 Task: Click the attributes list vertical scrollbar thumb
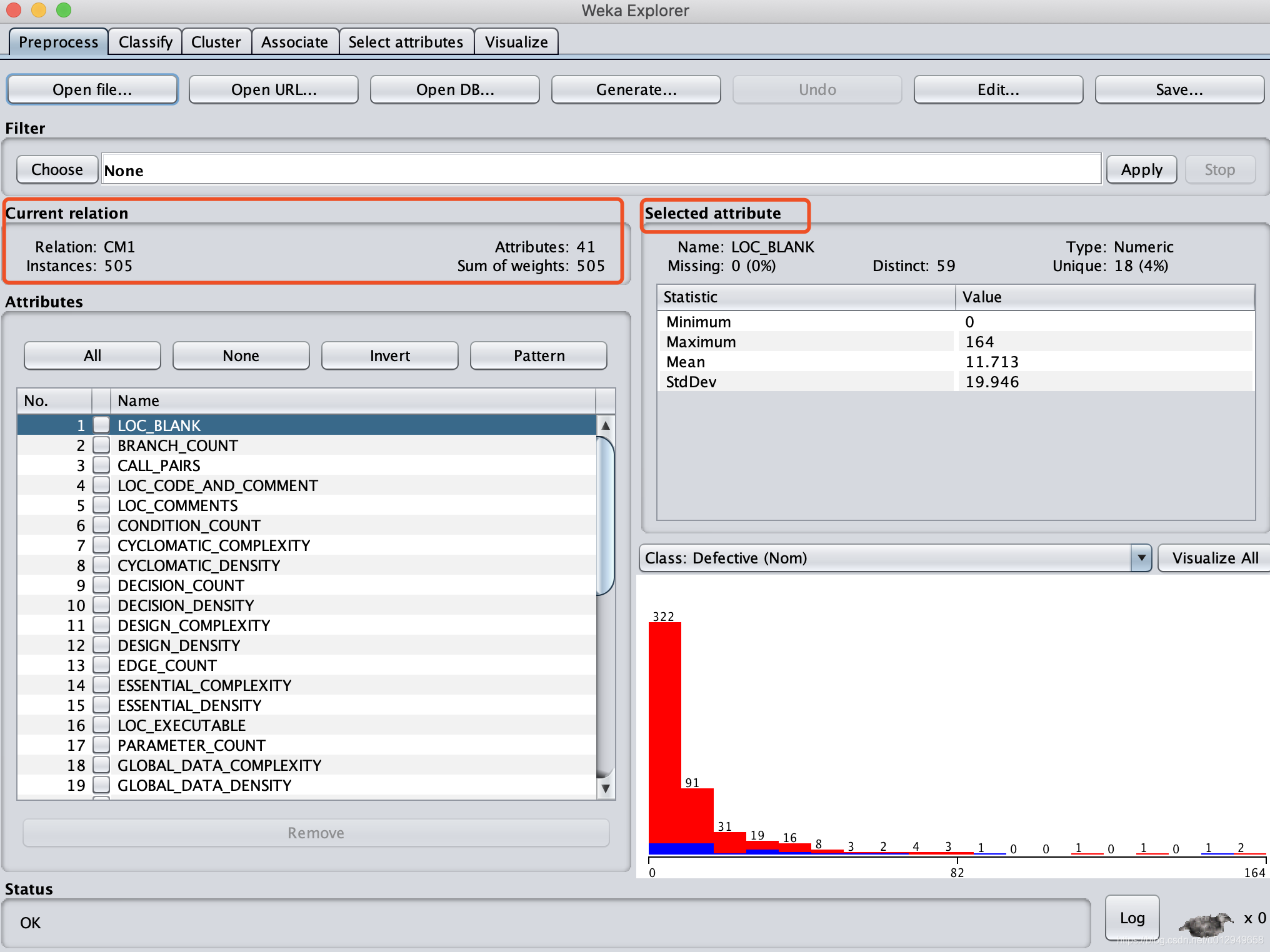[605, 516]
